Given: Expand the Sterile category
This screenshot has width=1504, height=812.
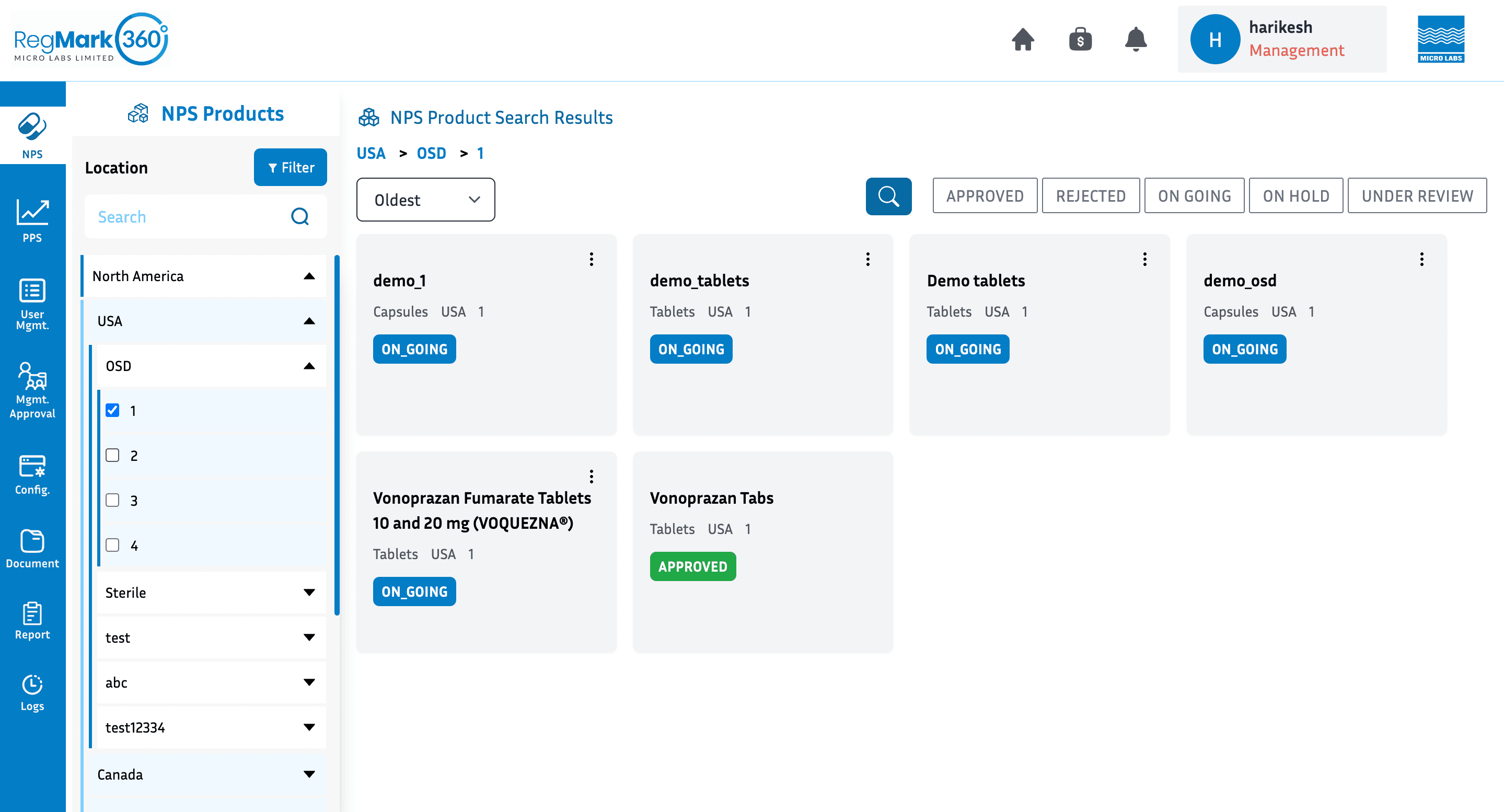Looking at the screenshot, I should (x=210, y=593).
